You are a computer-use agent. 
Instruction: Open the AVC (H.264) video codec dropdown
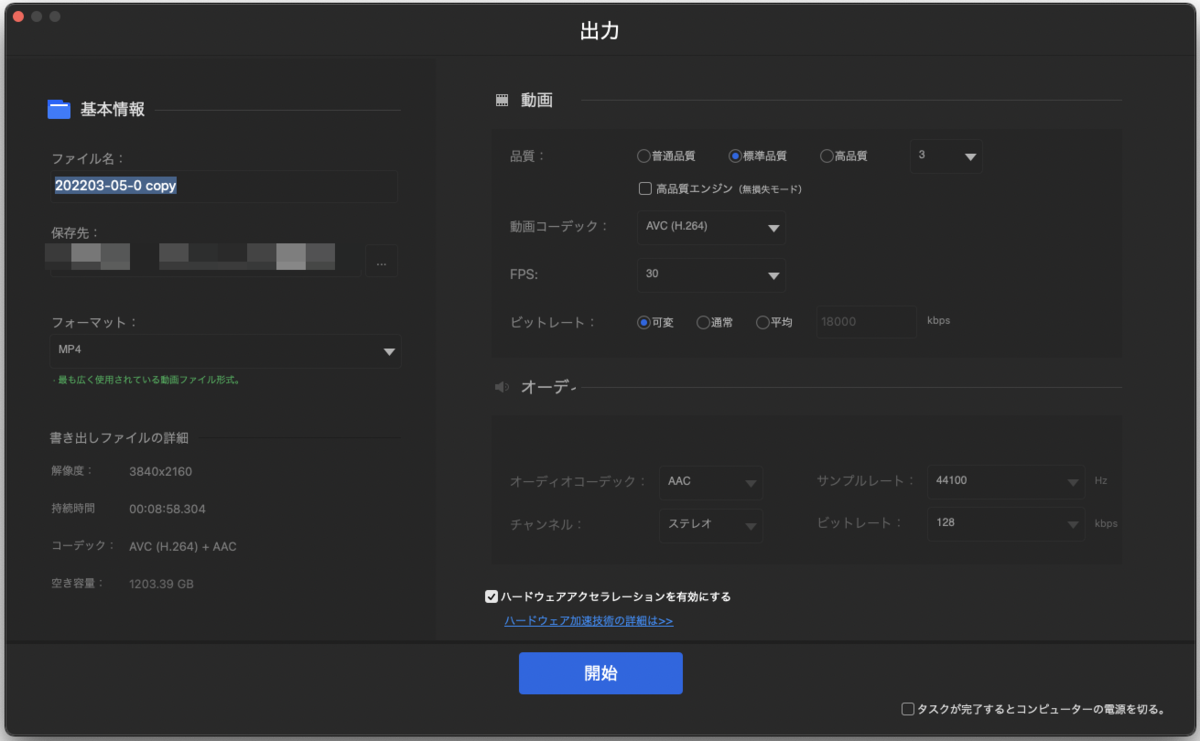pos(711,228)
